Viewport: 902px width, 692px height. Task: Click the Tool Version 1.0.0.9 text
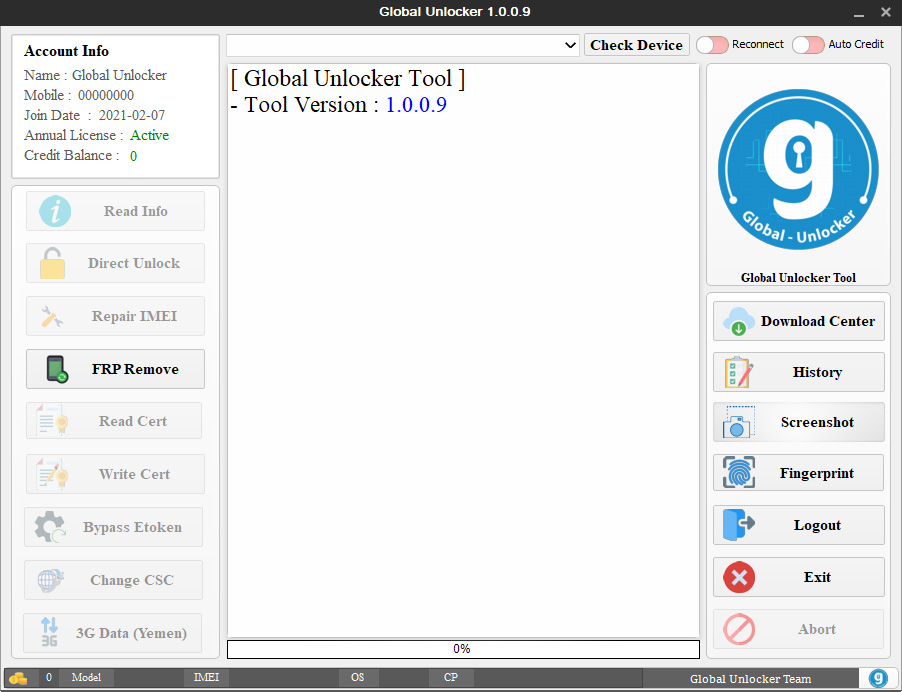[x=339, y=105]
